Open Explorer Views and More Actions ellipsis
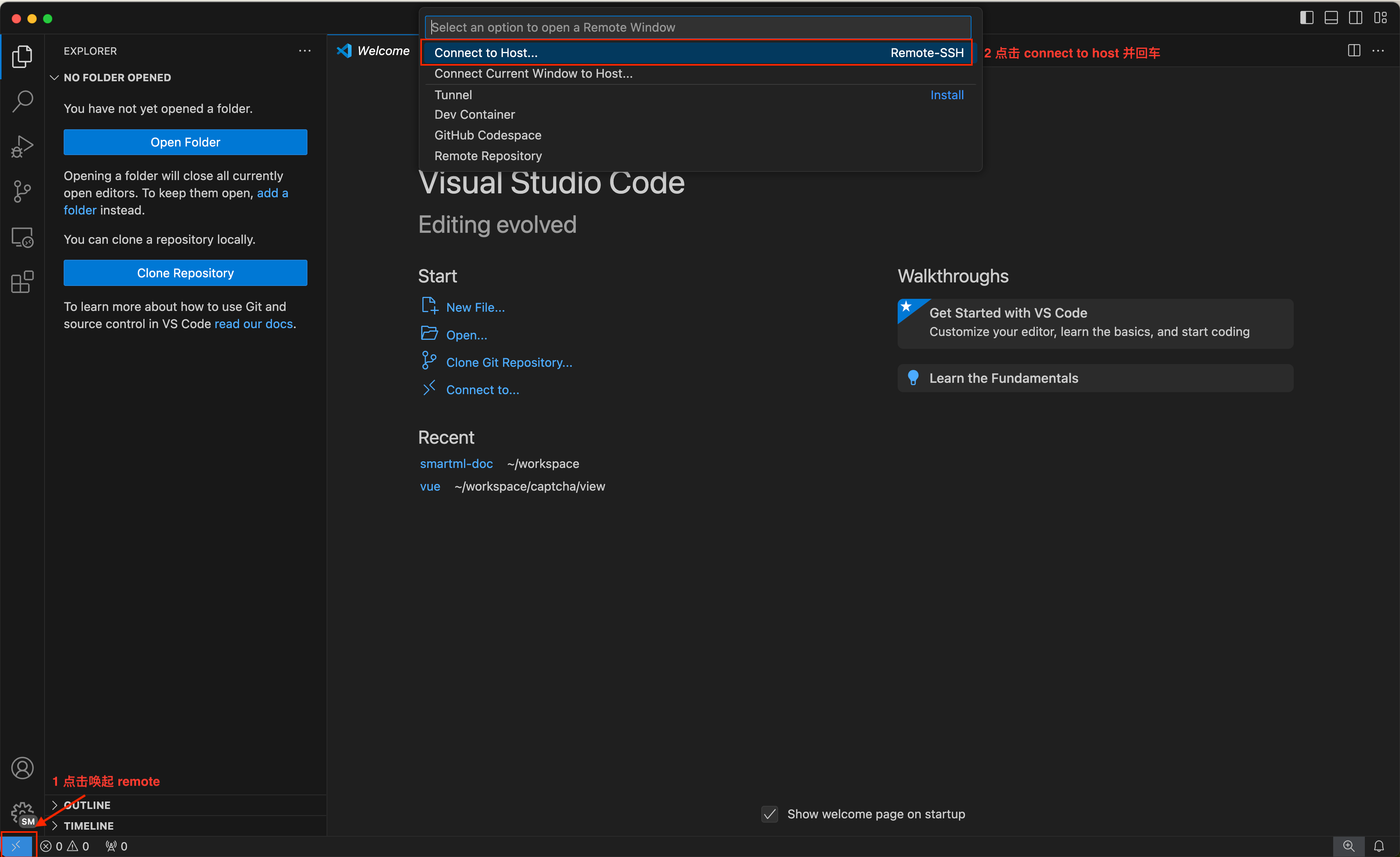This screenshot has width=1400, height=857. pos(305,50)
